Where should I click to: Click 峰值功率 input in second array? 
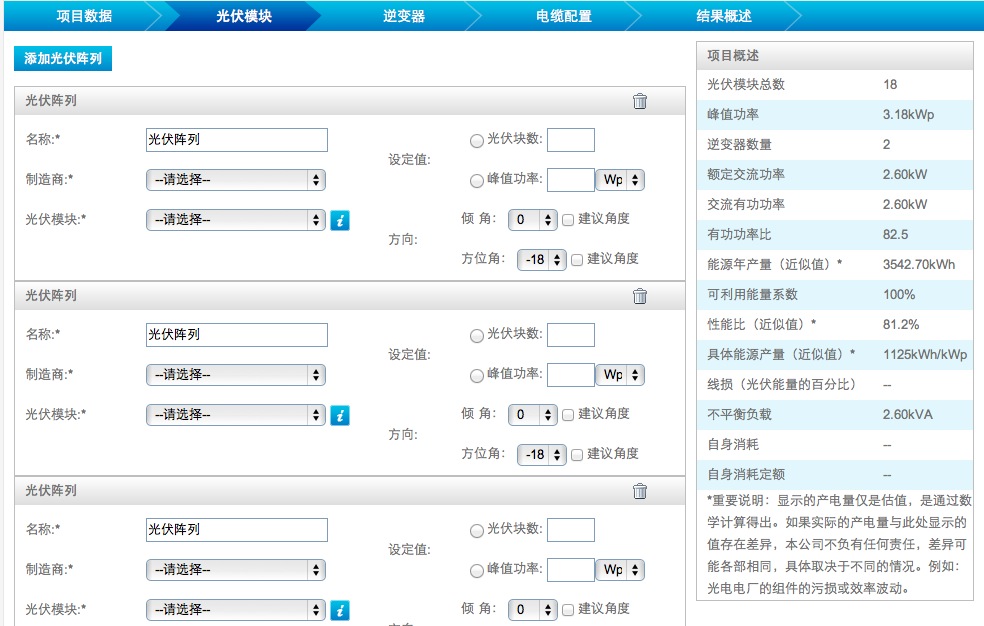(570, 375)
